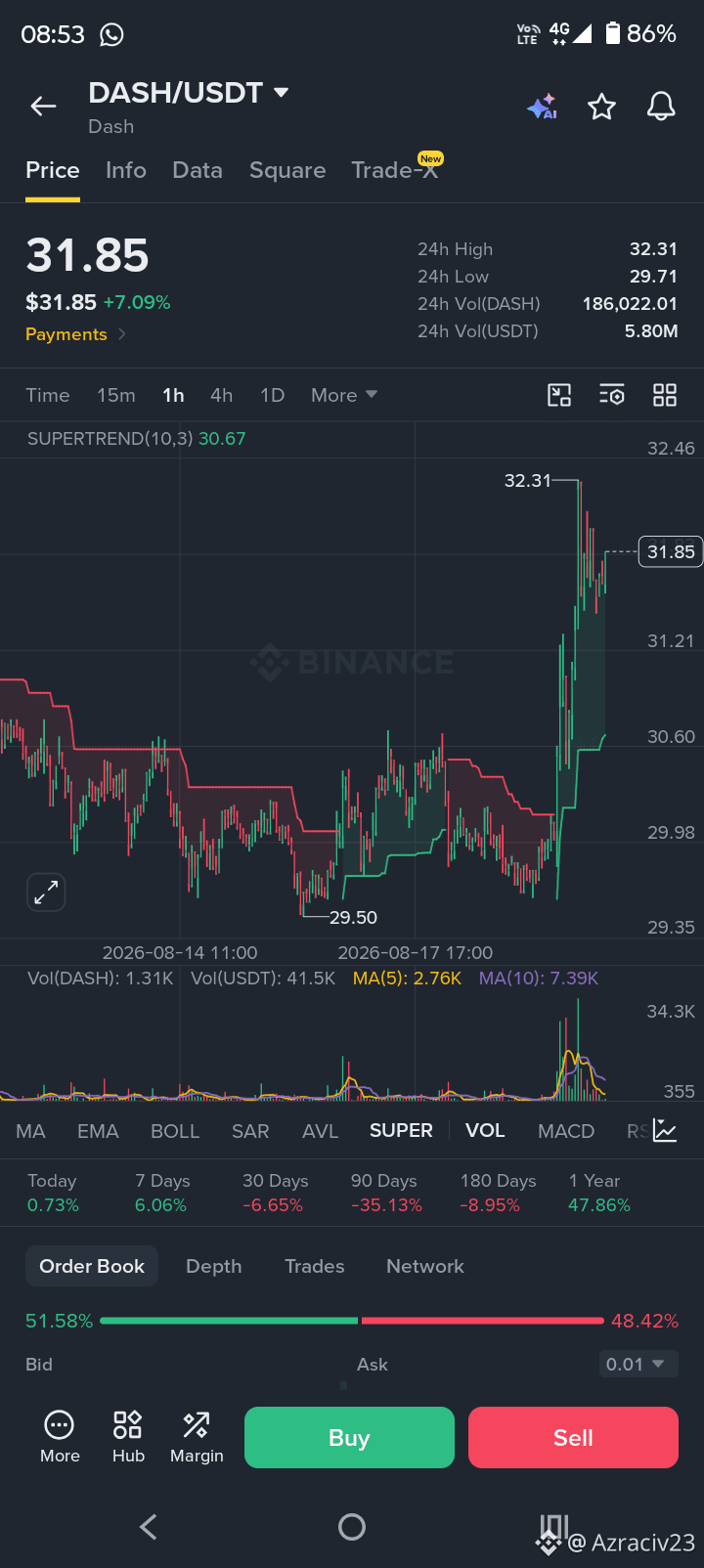Viewport: 704px width, 1568px height.
Task: Open the Order Book tab
Action: pyautogui.click(x=92, y=1266)
